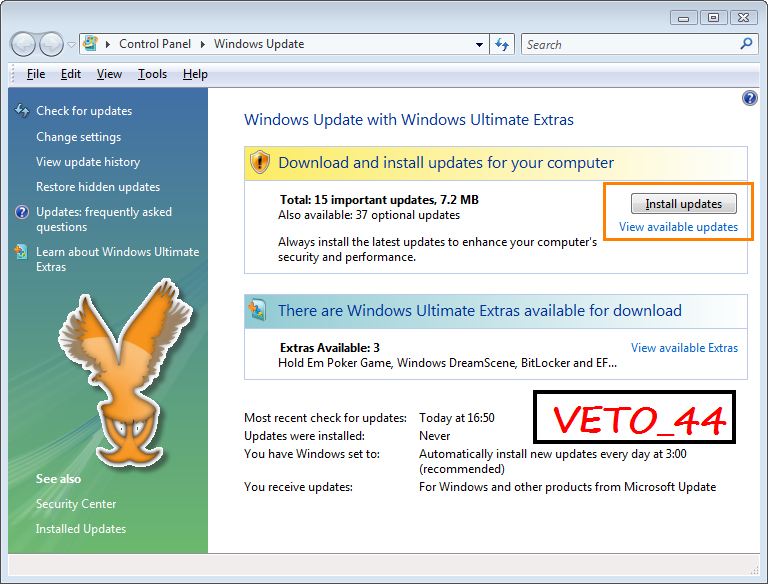Screen dimensions: 768x584
Task: Open the File menu
Action: pyautogui.click(x=36, y=74)
